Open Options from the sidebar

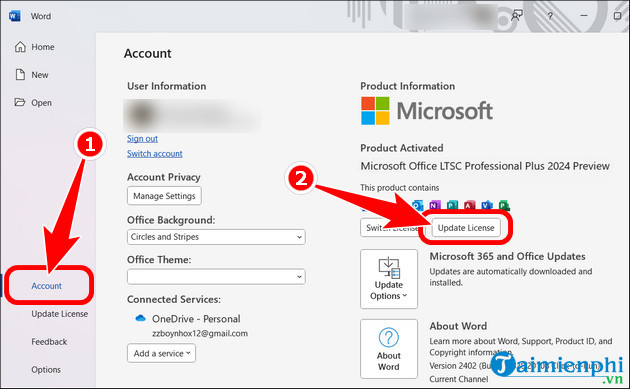click(x=46, y=370)
